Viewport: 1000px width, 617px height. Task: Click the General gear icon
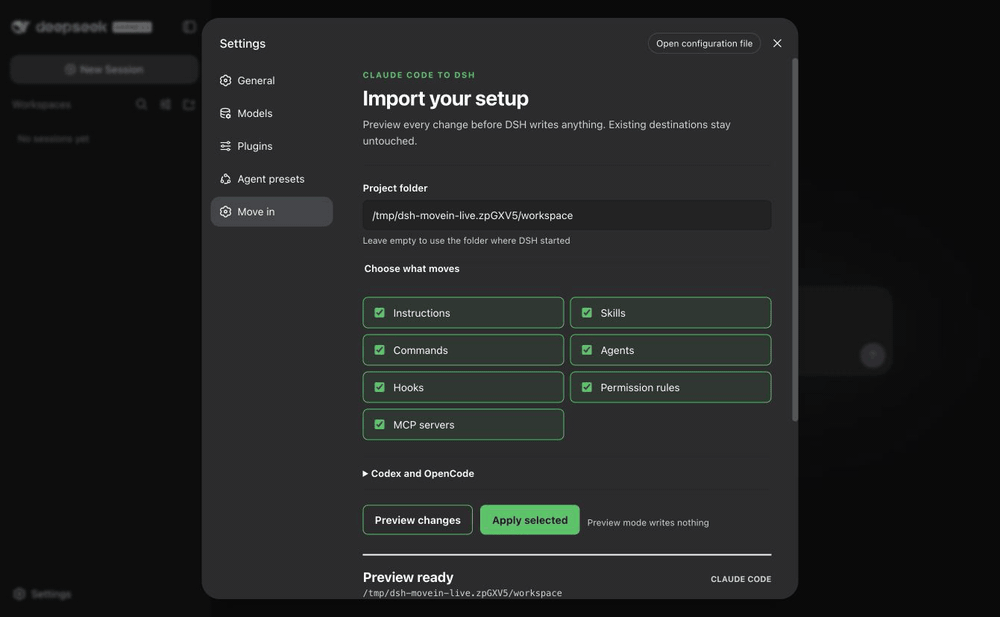coord(225,80)
